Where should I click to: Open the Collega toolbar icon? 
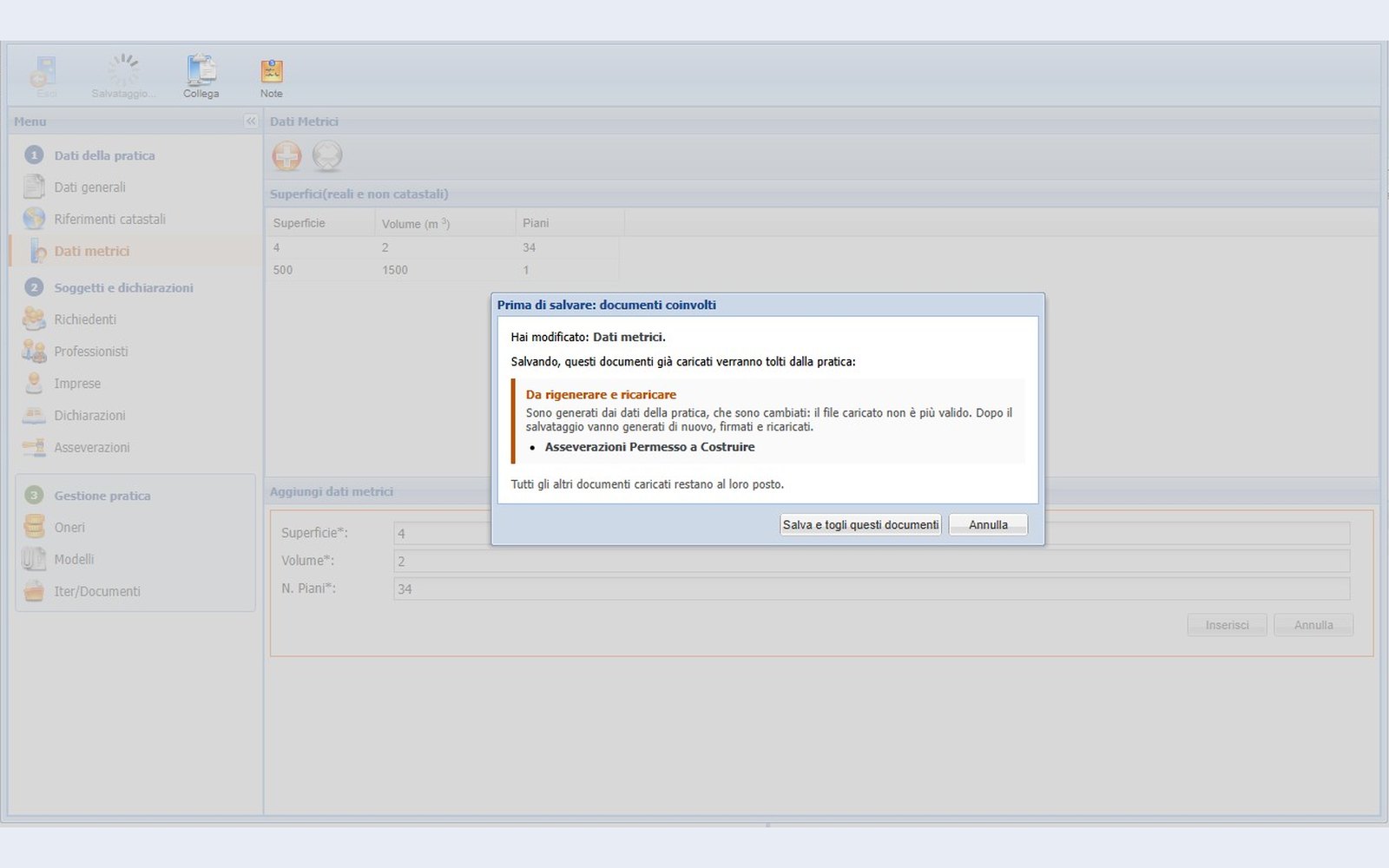(201, 69)
